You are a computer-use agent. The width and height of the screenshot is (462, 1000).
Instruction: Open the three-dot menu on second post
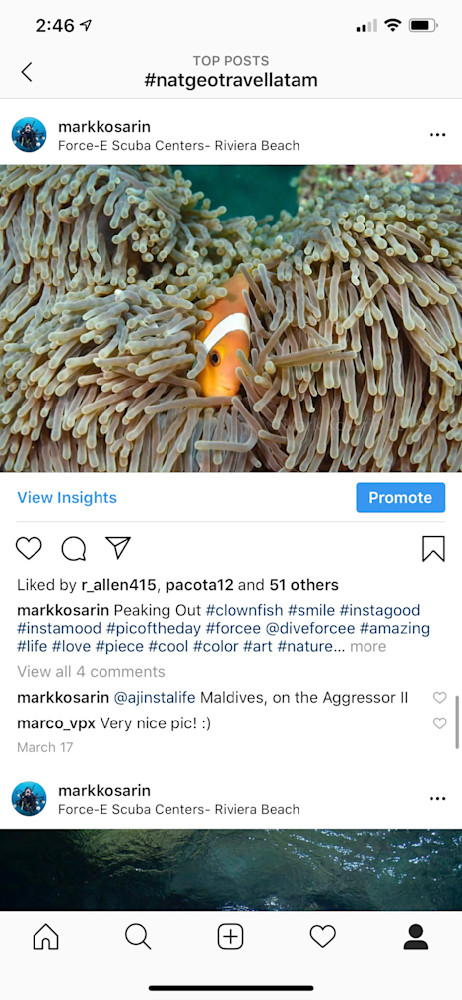coord(438,799)
